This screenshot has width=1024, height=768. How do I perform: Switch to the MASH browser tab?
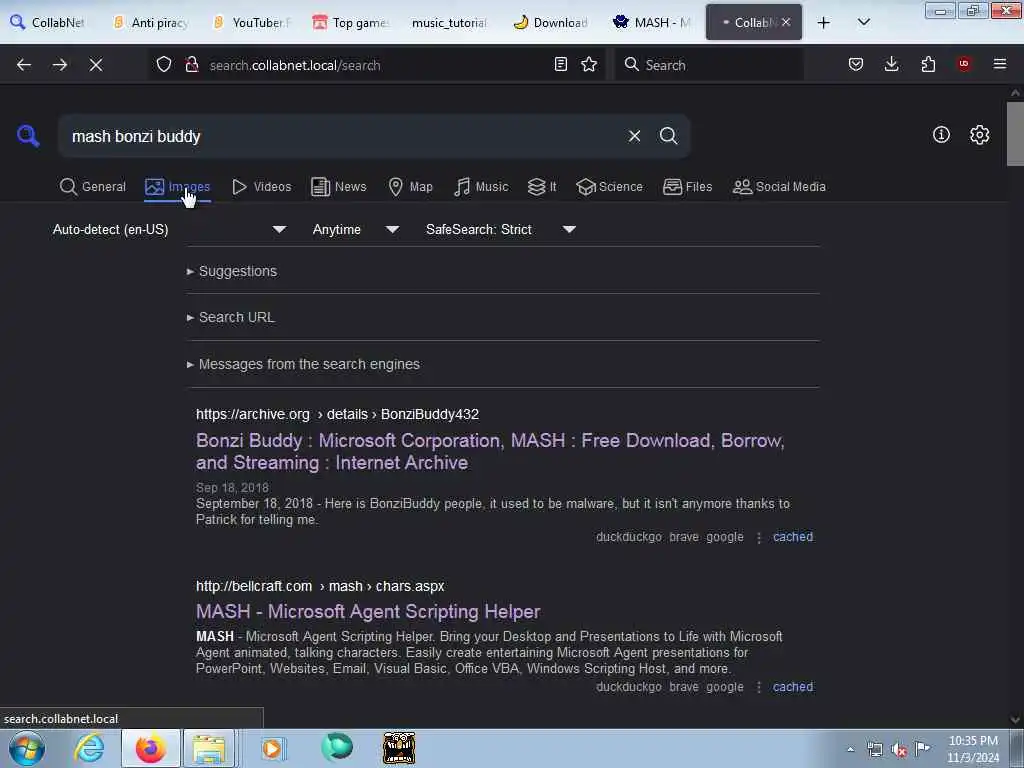pyautogui.click(x=652, y=23)
